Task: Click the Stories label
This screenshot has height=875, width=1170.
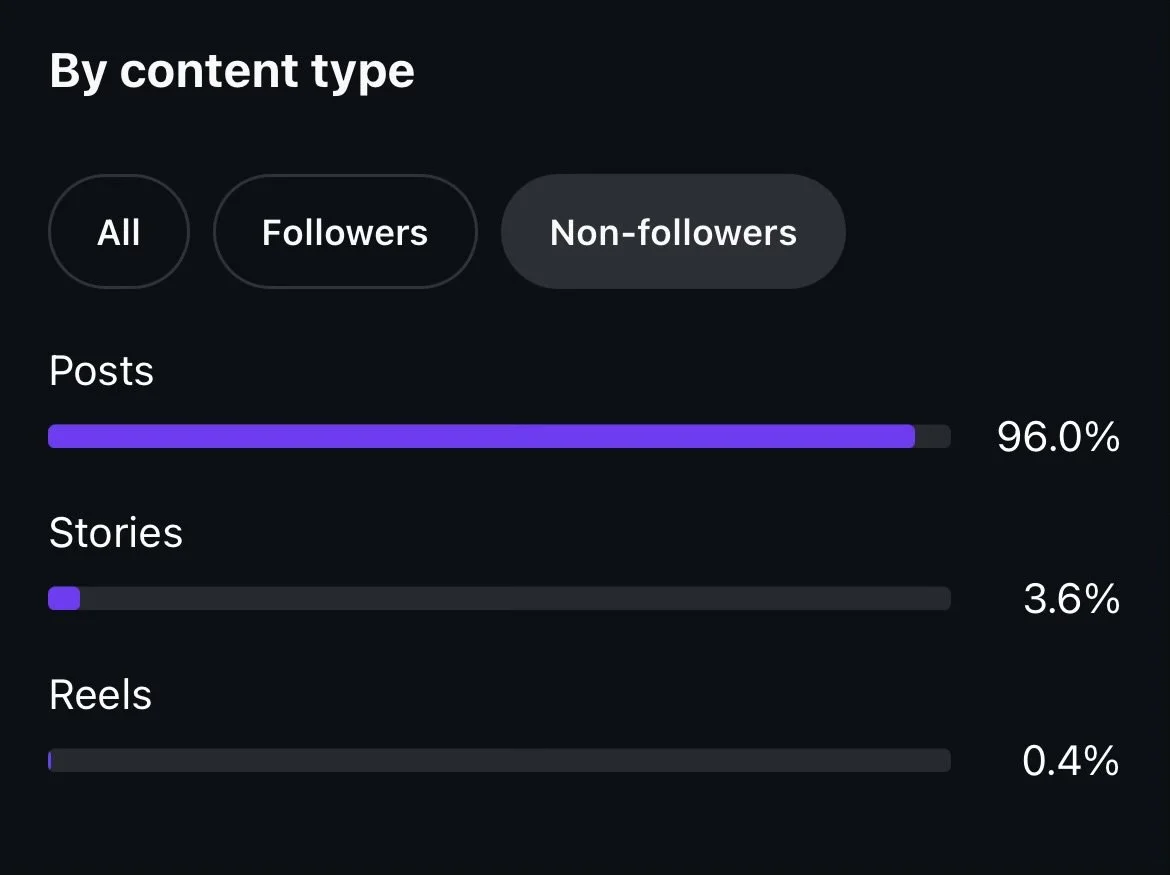Action: [x=116, y=533]
